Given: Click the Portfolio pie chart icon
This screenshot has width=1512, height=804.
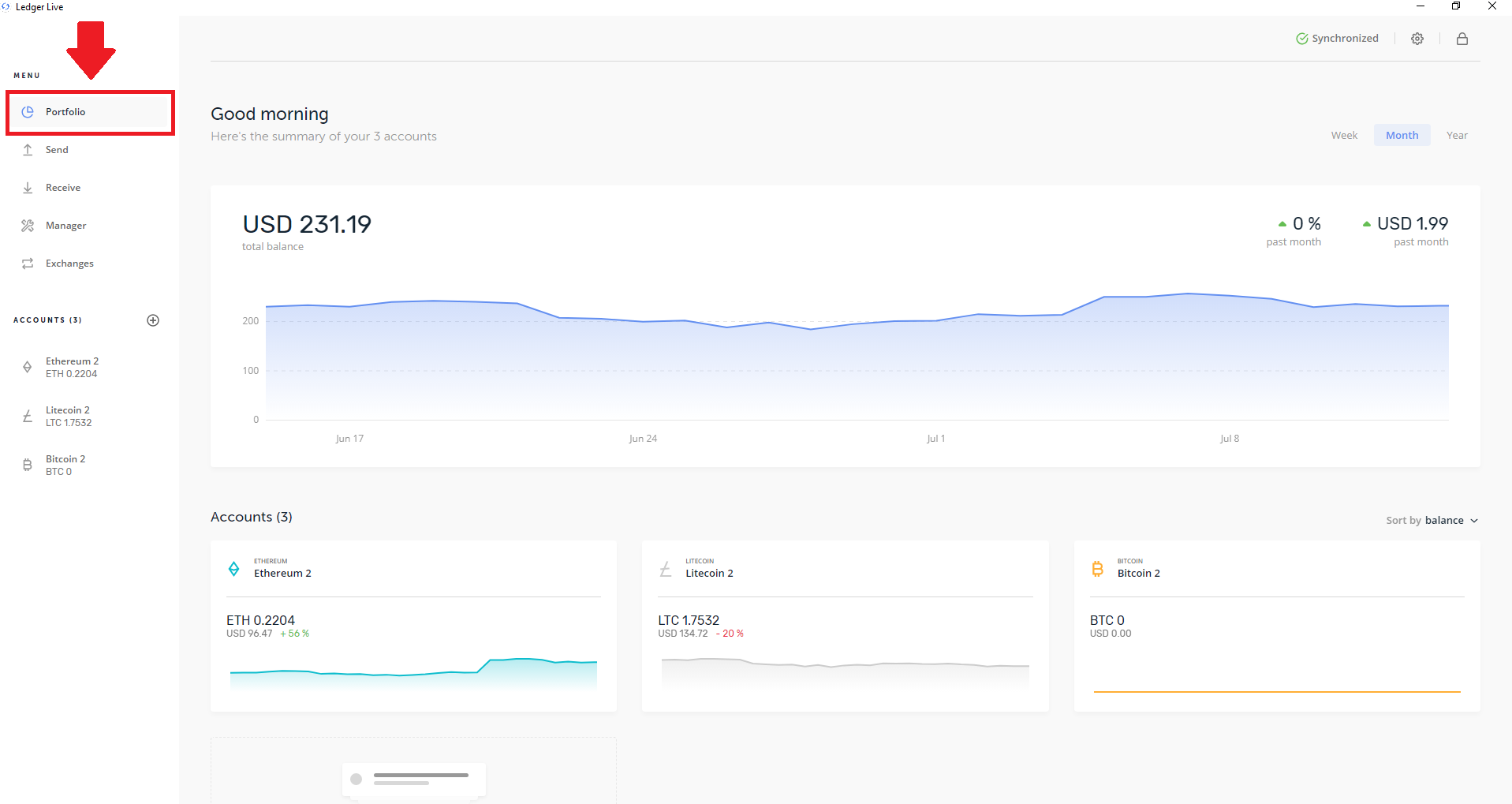Looking at the screenshot, I should pos(28,112).
